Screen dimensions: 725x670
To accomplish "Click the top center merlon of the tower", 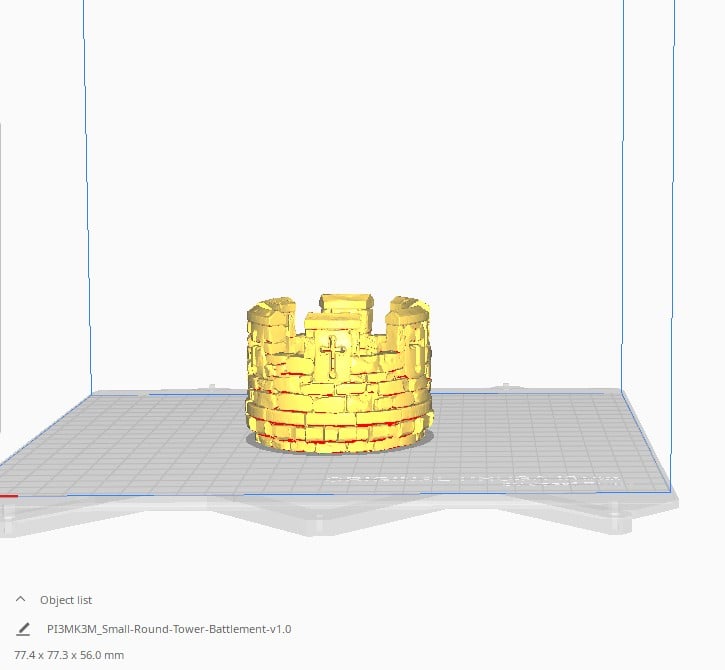I will tap(347, 304).
